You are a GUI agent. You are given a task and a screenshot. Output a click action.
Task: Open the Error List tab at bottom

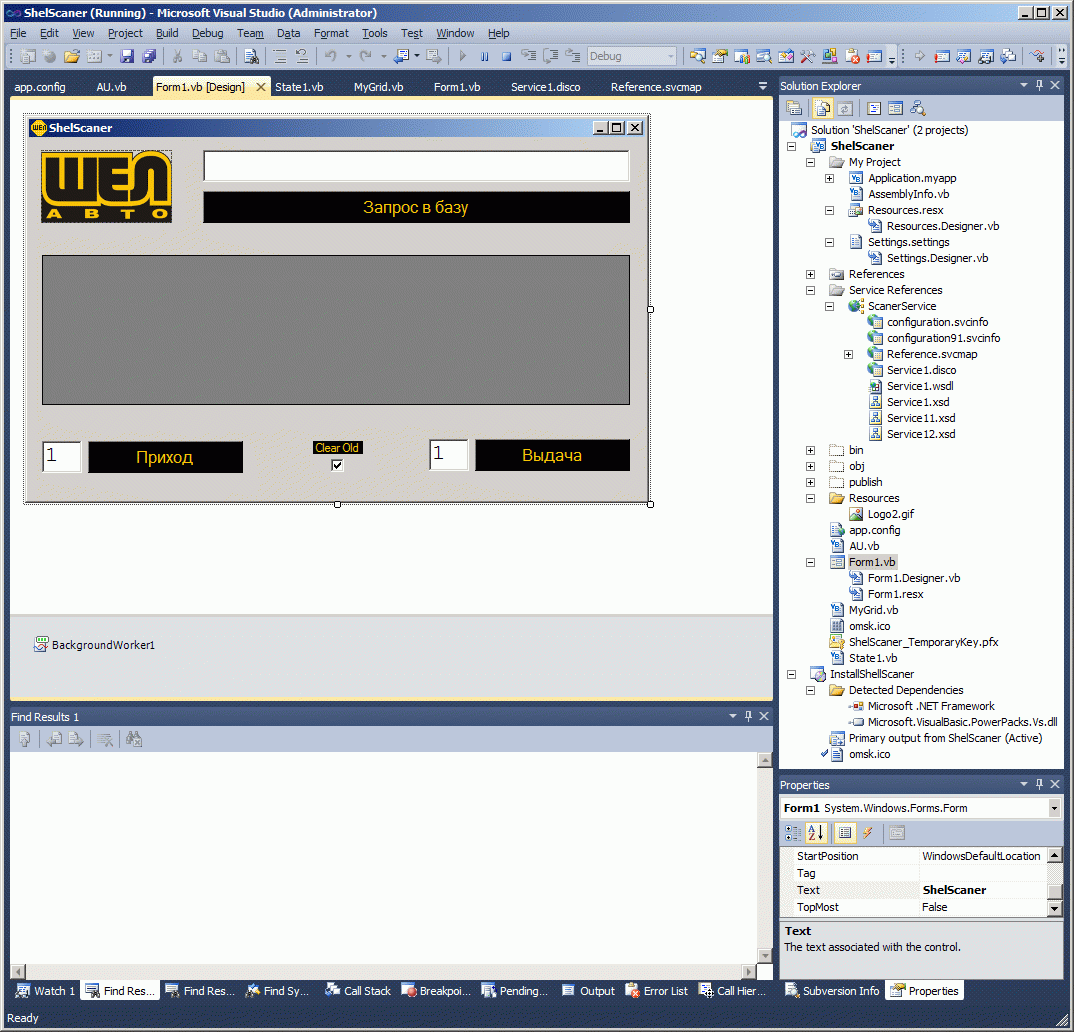click(x=657, y=991)
